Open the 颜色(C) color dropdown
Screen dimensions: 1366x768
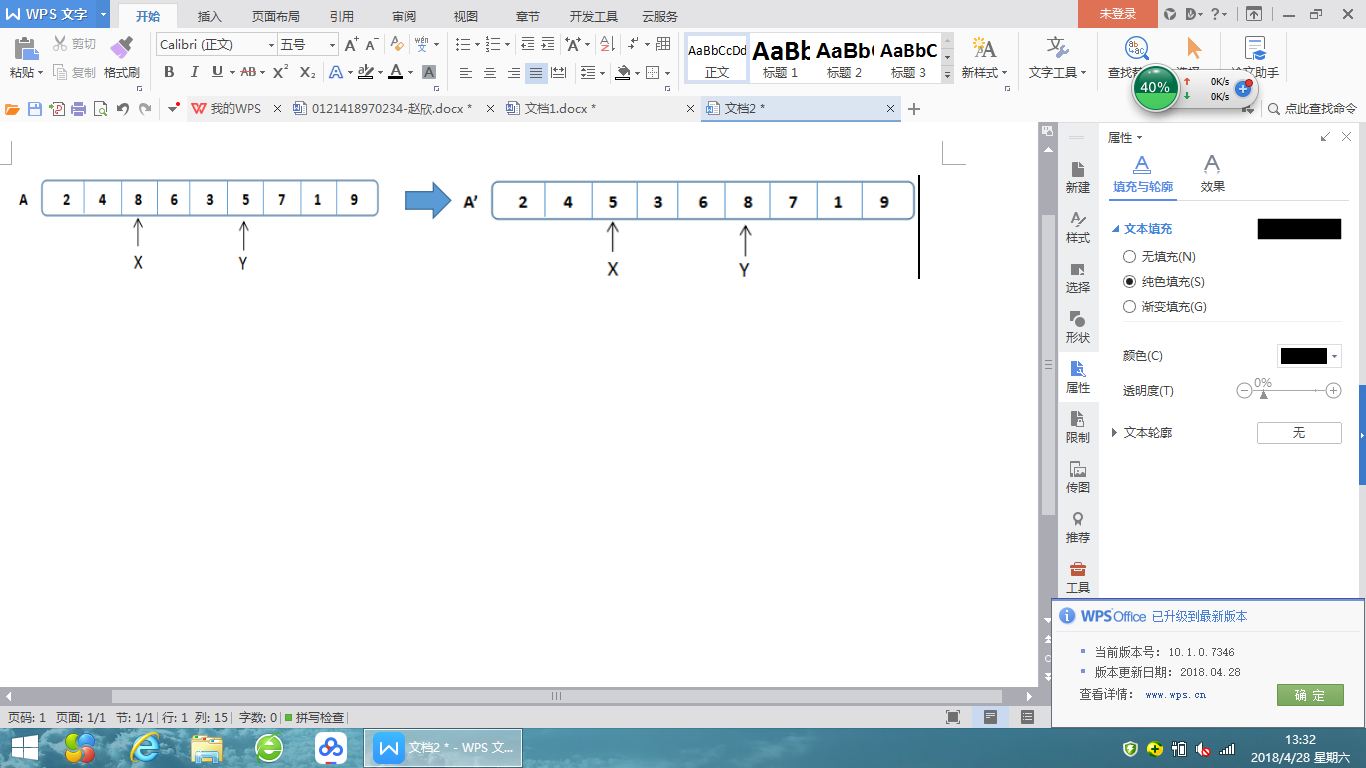(1334, 356)
